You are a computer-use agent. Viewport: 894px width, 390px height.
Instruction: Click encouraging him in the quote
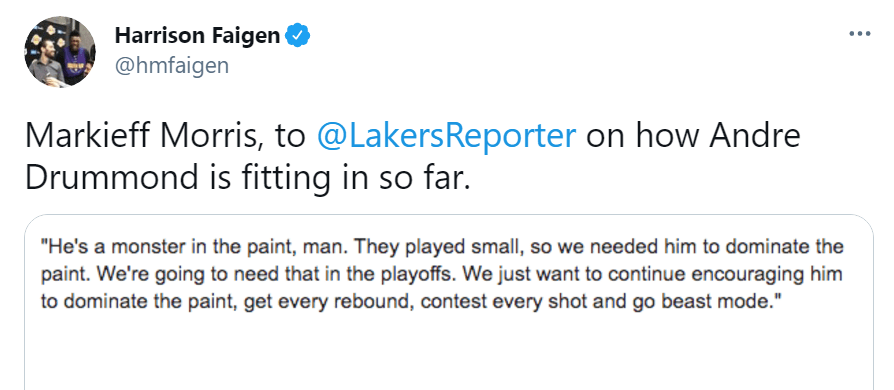[x=767, y=275]
